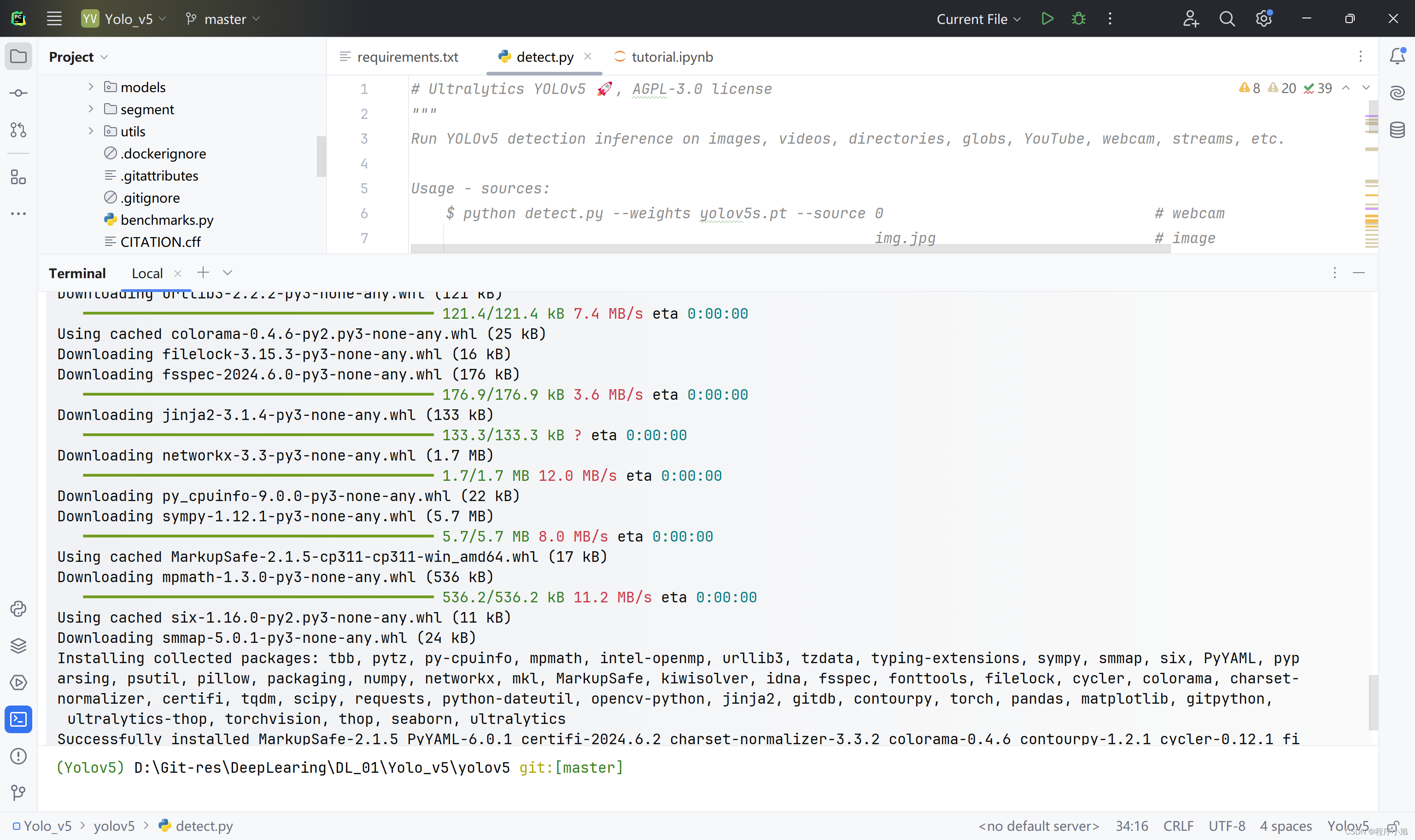Open the Commit tool window icon
Image resolution: width=1415 pixels, height=840 pixels.
click(18, 93)
